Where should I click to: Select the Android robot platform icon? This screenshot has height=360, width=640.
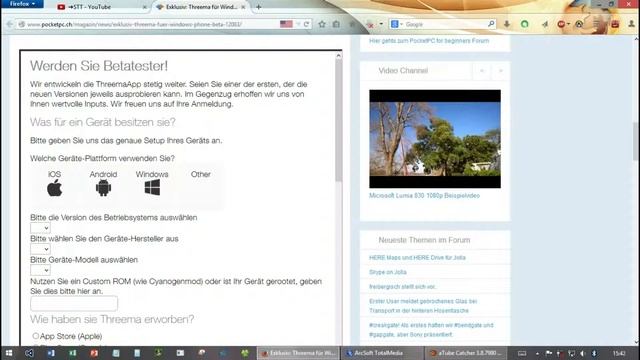pyautogui.click(x=103, y=188)
